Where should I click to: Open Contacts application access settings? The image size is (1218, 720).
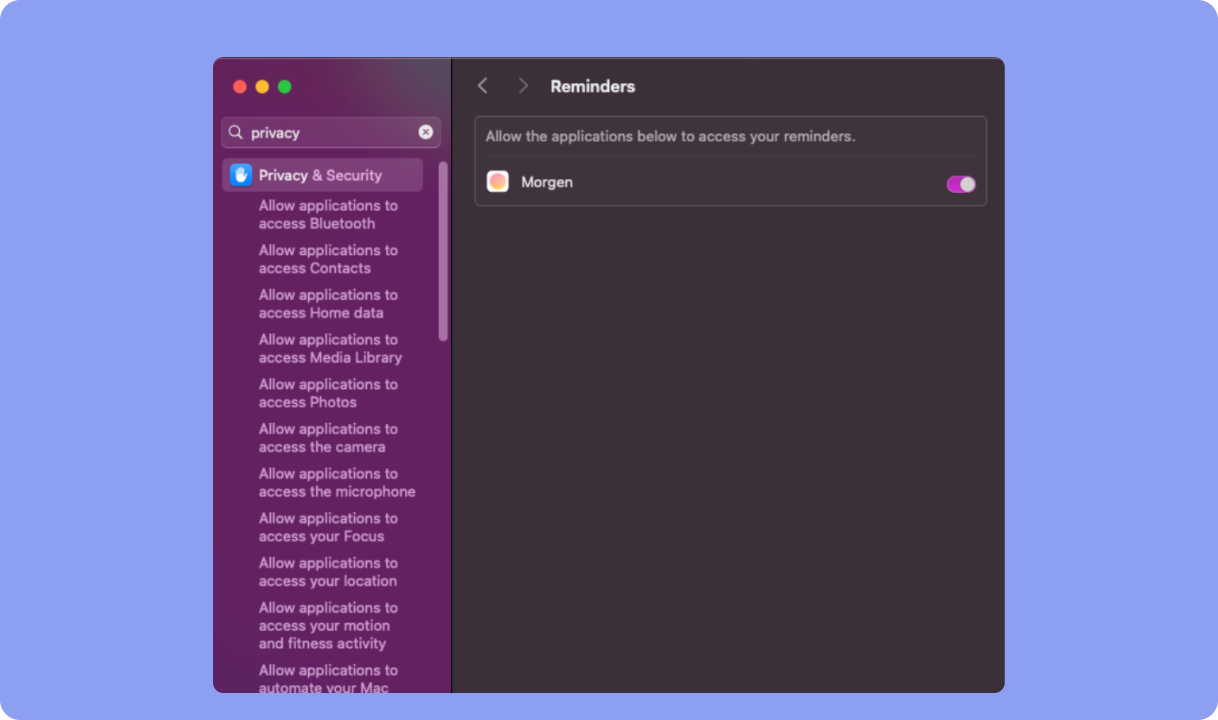point(328,259)
